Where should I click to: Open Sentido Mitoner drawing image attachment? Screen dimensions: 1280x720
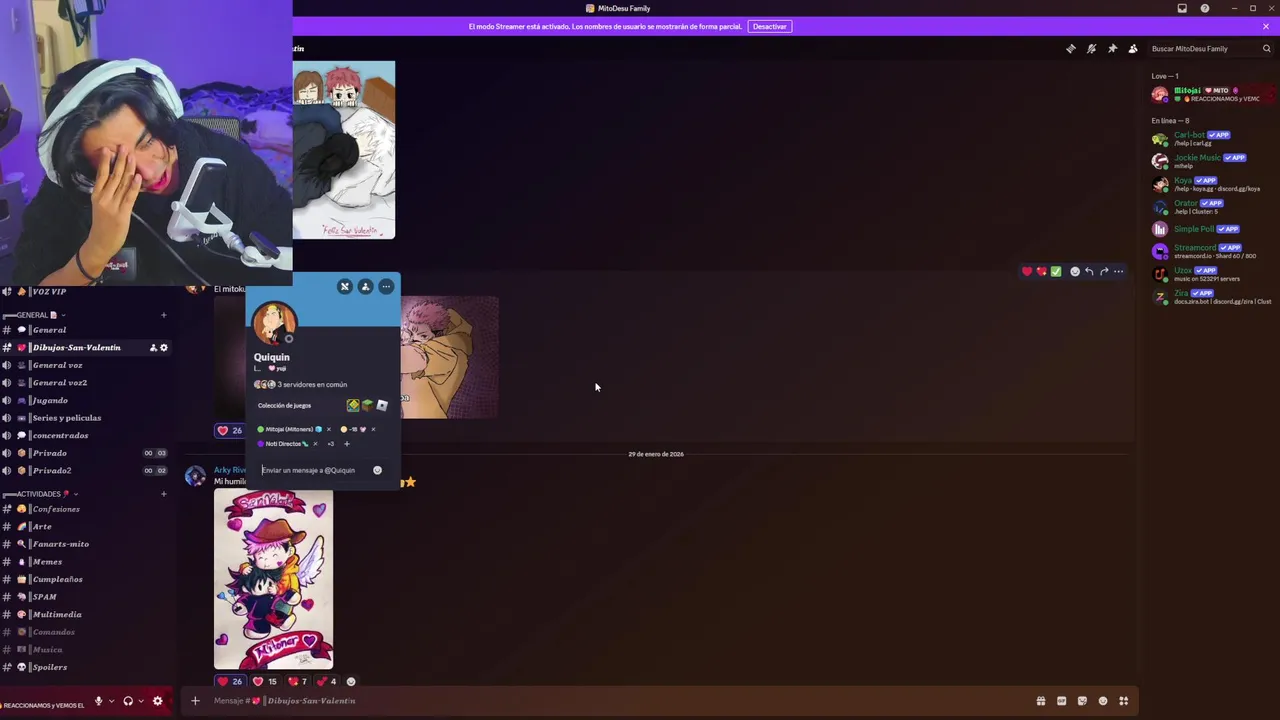(x=273, y=580)
